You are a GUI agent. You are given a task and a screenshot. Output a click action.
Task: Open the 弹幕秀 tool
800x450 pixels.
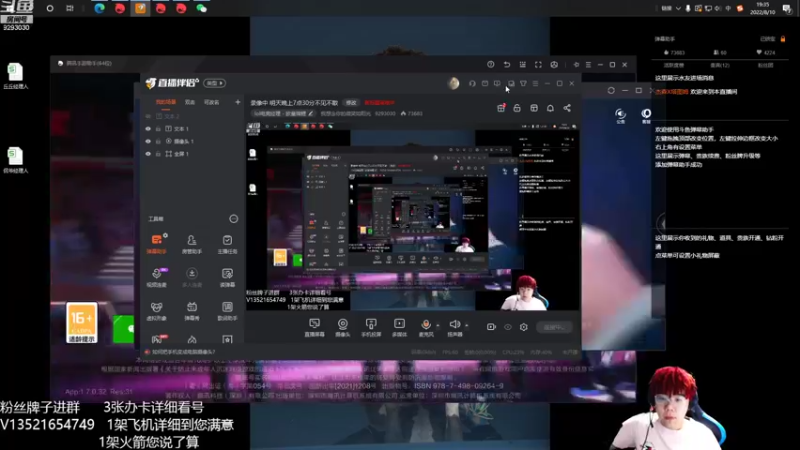[192, 311]
